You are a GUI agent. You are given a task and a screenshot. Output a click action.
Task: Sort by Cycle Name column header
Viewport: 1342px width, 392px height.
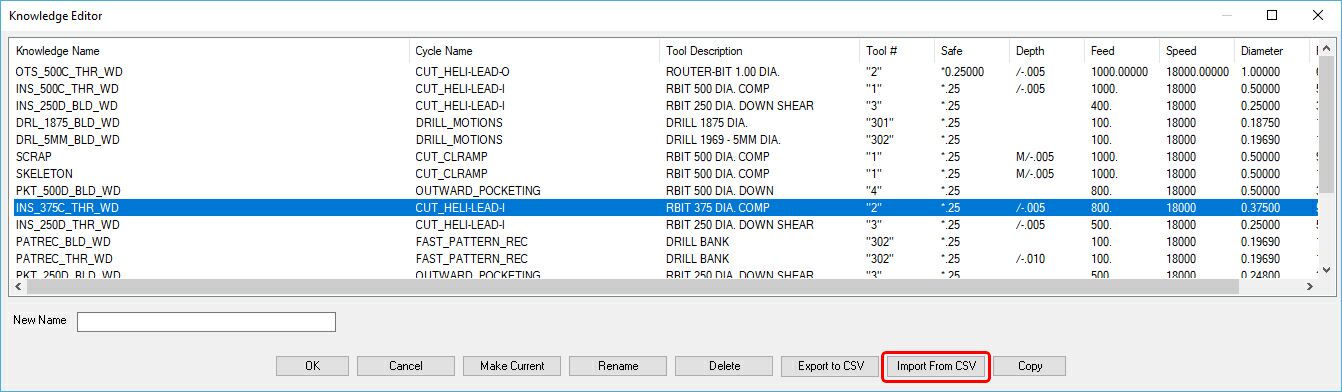coord(535,51)
